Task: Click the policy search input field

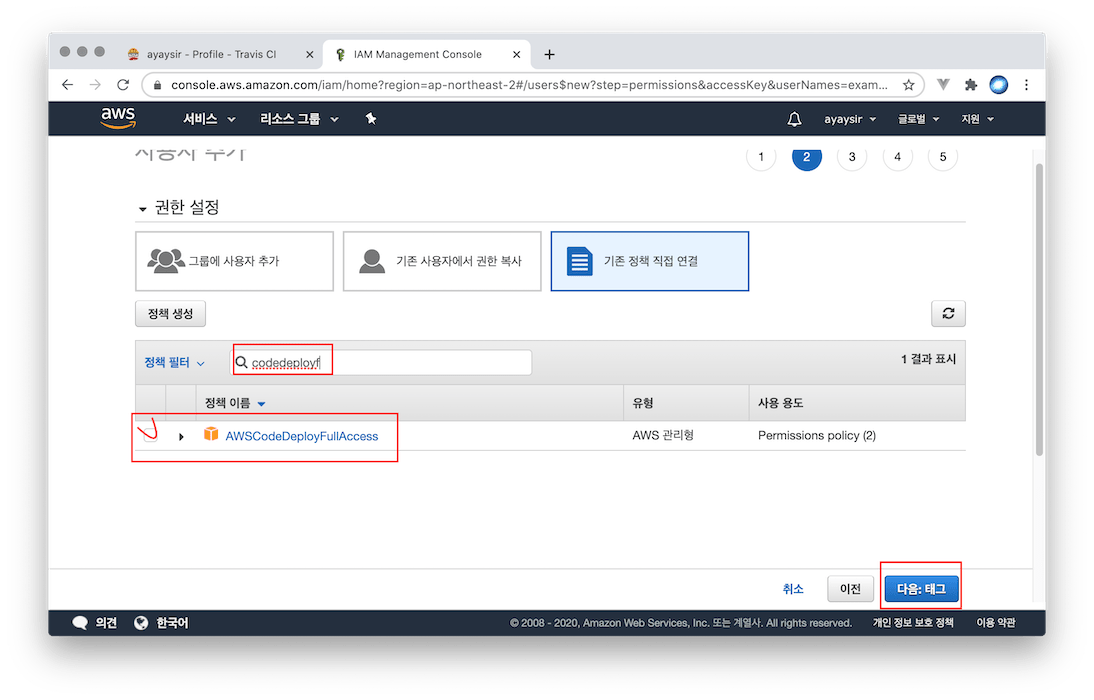Action: click(390, 362)
